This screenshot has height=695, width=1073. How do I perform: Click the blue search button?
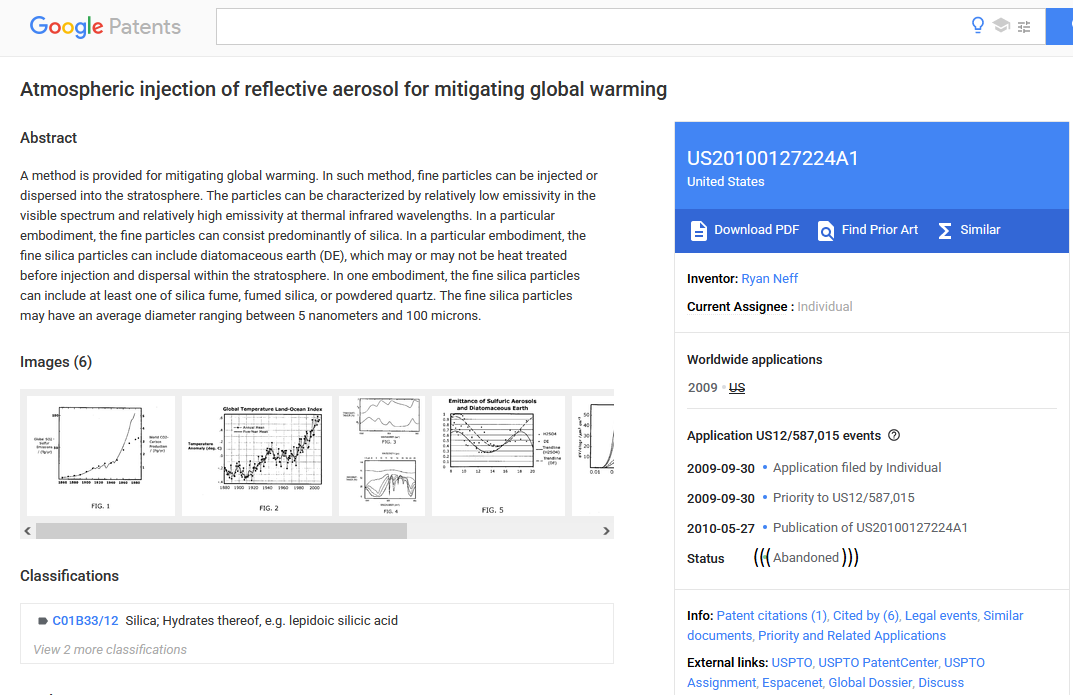tap(1059, 27)
